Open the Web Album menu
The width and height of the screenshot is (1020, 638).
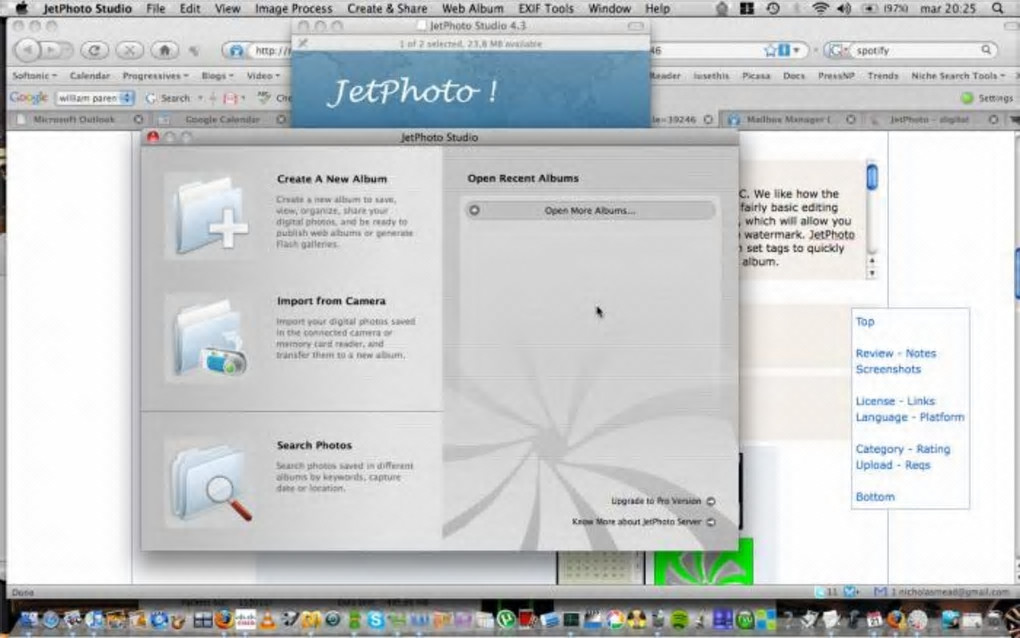472,8
